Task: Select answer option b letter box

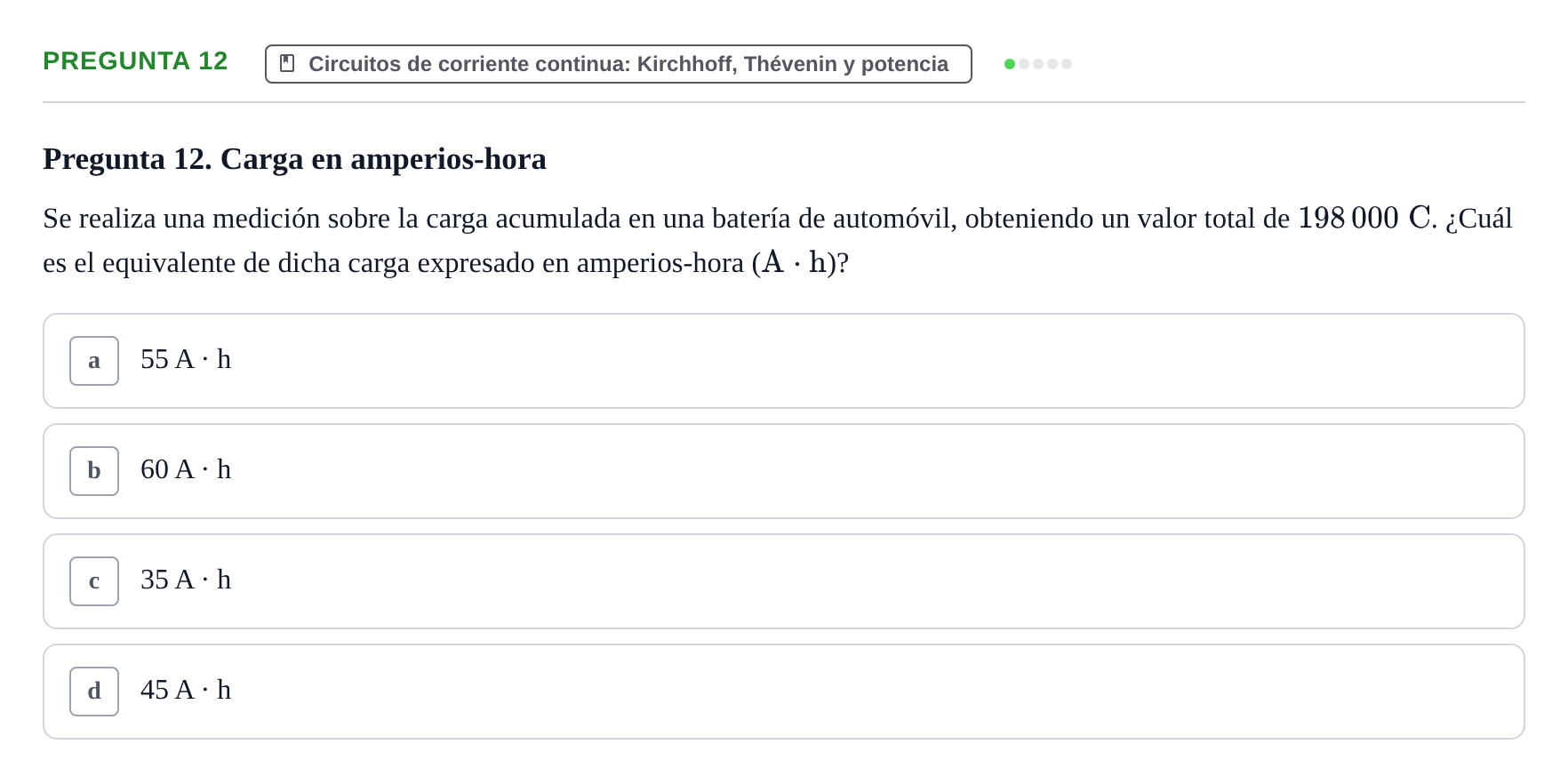Action: point(94,471)
